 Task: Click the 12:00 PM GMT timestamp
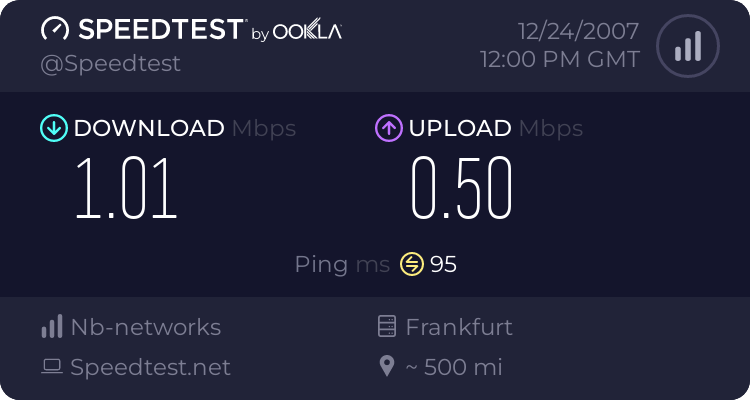pyautogui.click(x=559, y=60)
